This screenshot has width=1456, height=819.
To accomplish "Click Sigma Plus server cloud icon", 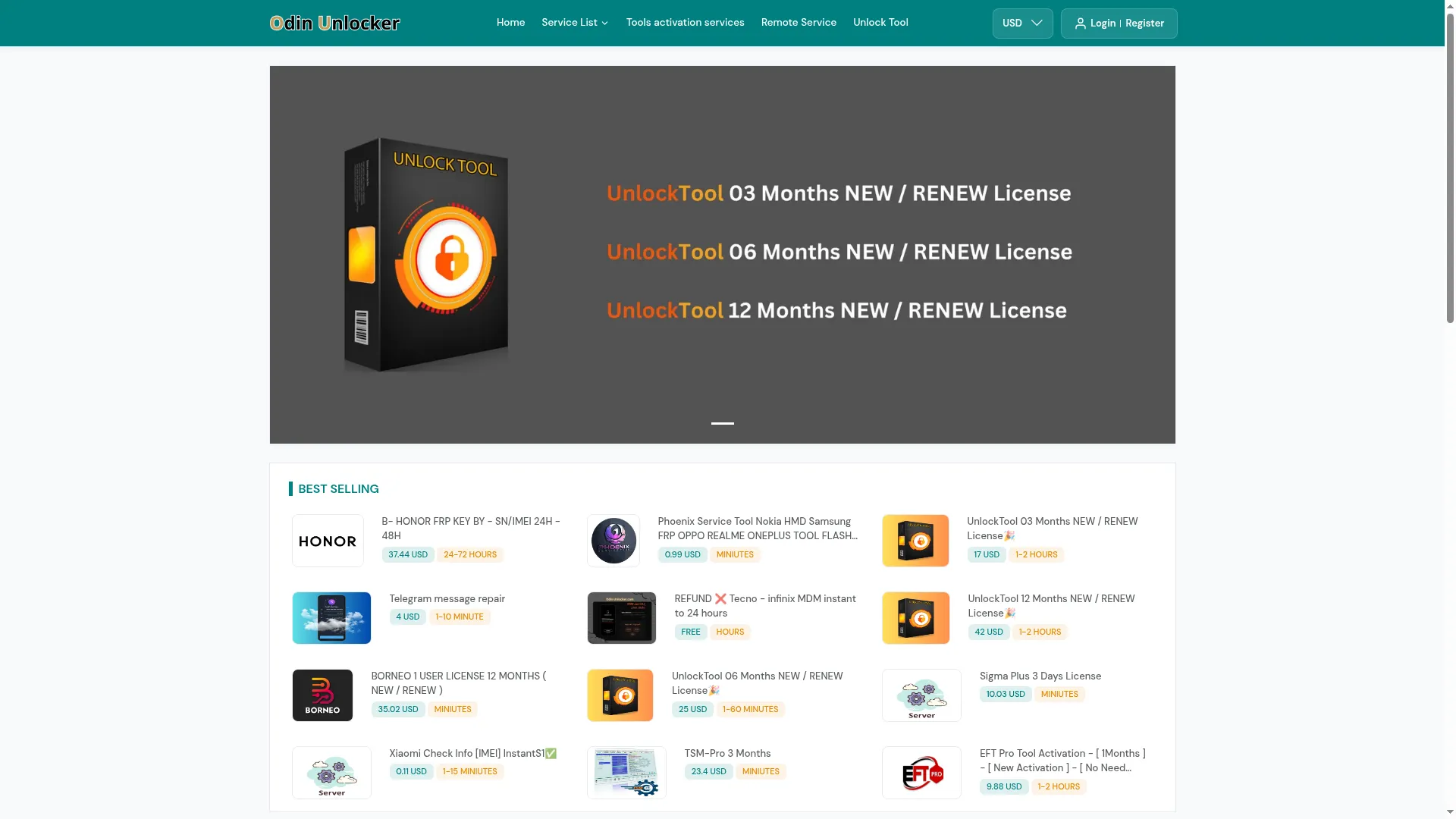I will pyautogui.click(x=921, y=695).
